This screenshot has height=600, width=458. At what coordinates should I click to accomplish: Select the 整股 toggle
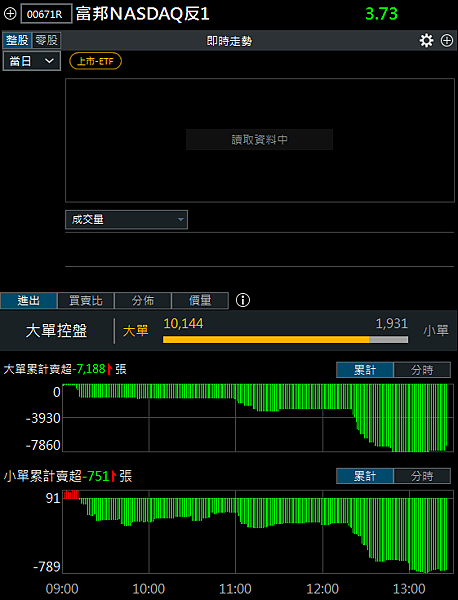point(17,41)
